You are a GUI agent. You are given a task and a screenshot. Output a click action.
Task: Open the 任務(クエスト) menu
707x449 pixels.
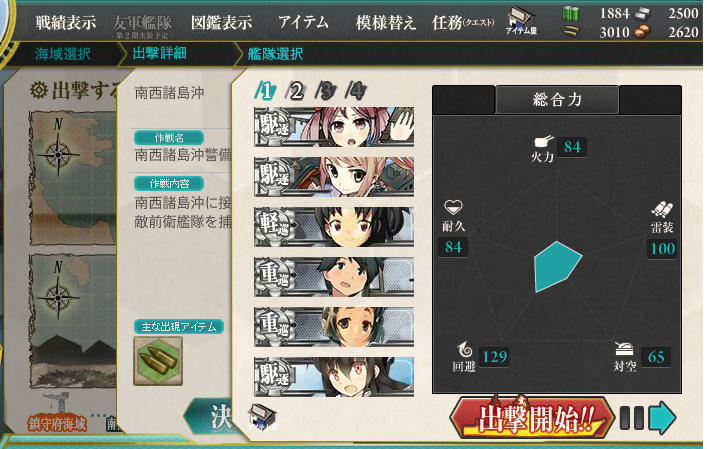tap(463, 22)
